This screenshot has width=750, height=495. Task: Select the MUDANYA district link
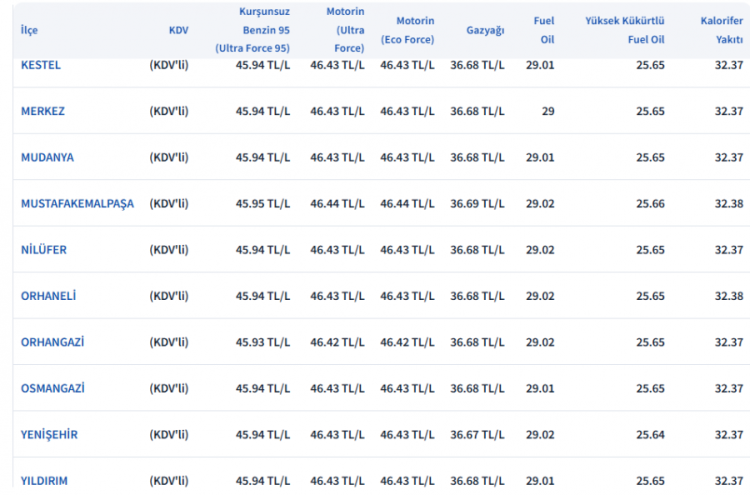[x=47, y=157]
